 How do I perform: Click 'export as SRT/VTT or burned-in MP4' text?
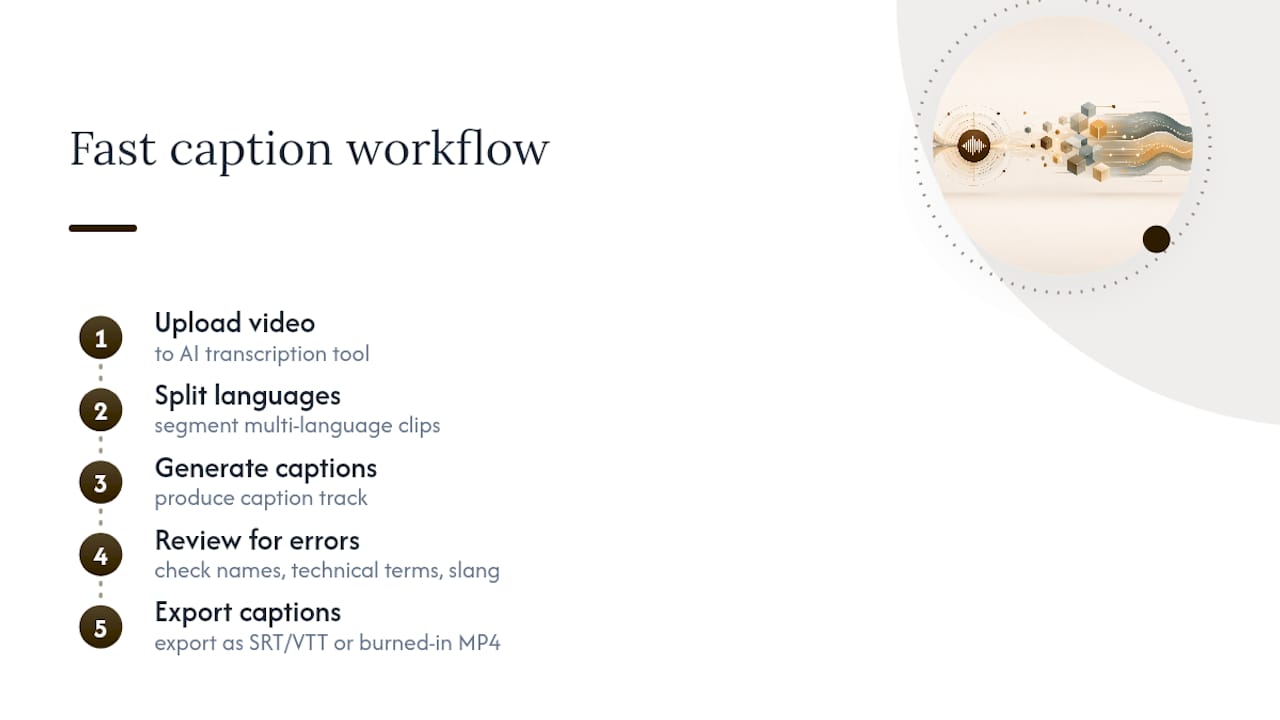[328, 642]
